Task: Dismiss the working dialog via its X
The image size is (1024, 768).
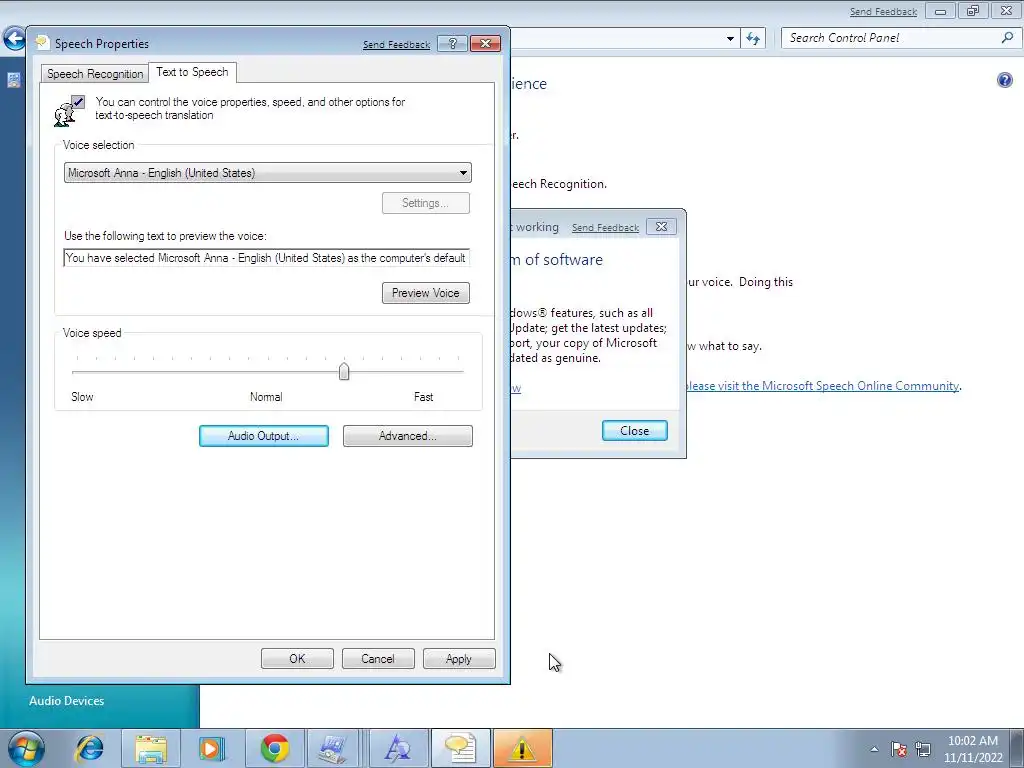Action: pyautogui.click(x=662, y=227)
